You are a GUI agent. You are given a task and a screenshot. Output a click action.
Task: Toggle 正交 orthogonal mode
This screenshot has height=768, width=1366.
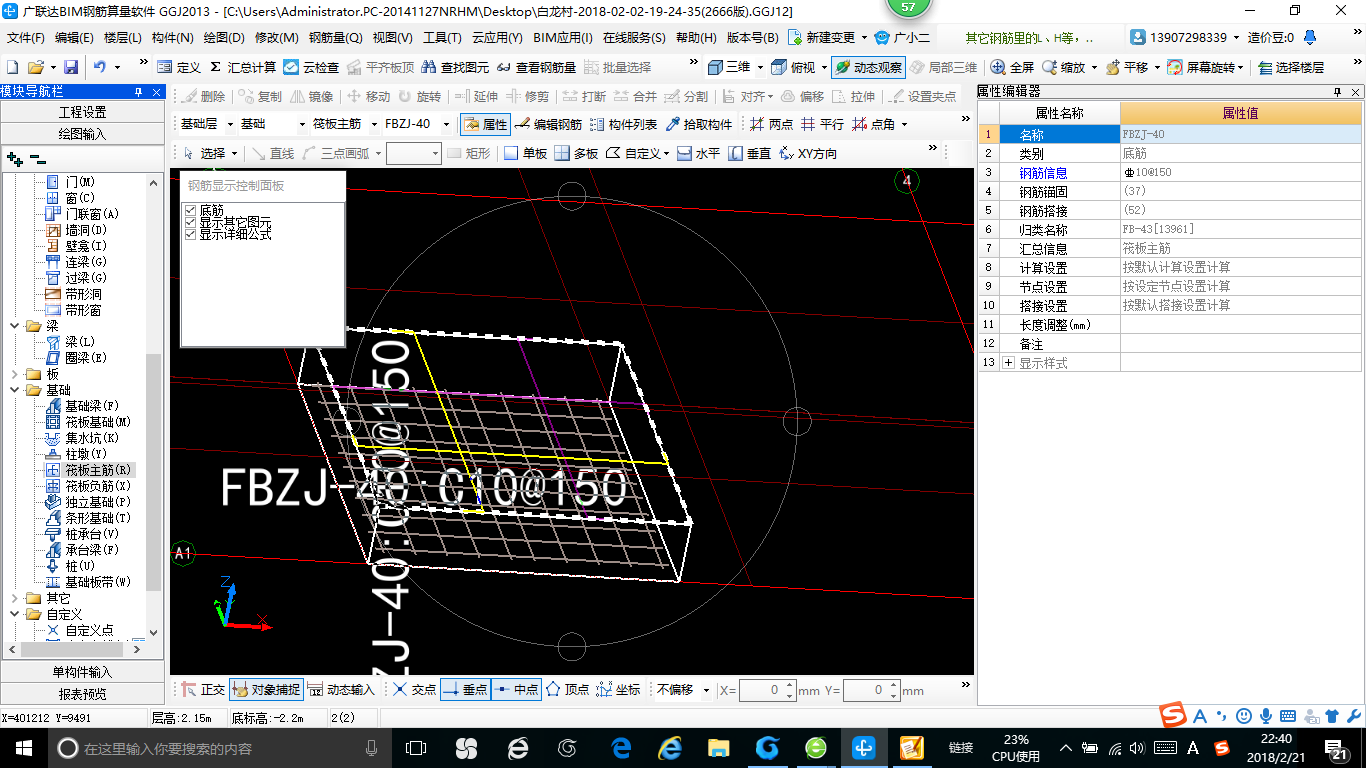tap(203, 689)
